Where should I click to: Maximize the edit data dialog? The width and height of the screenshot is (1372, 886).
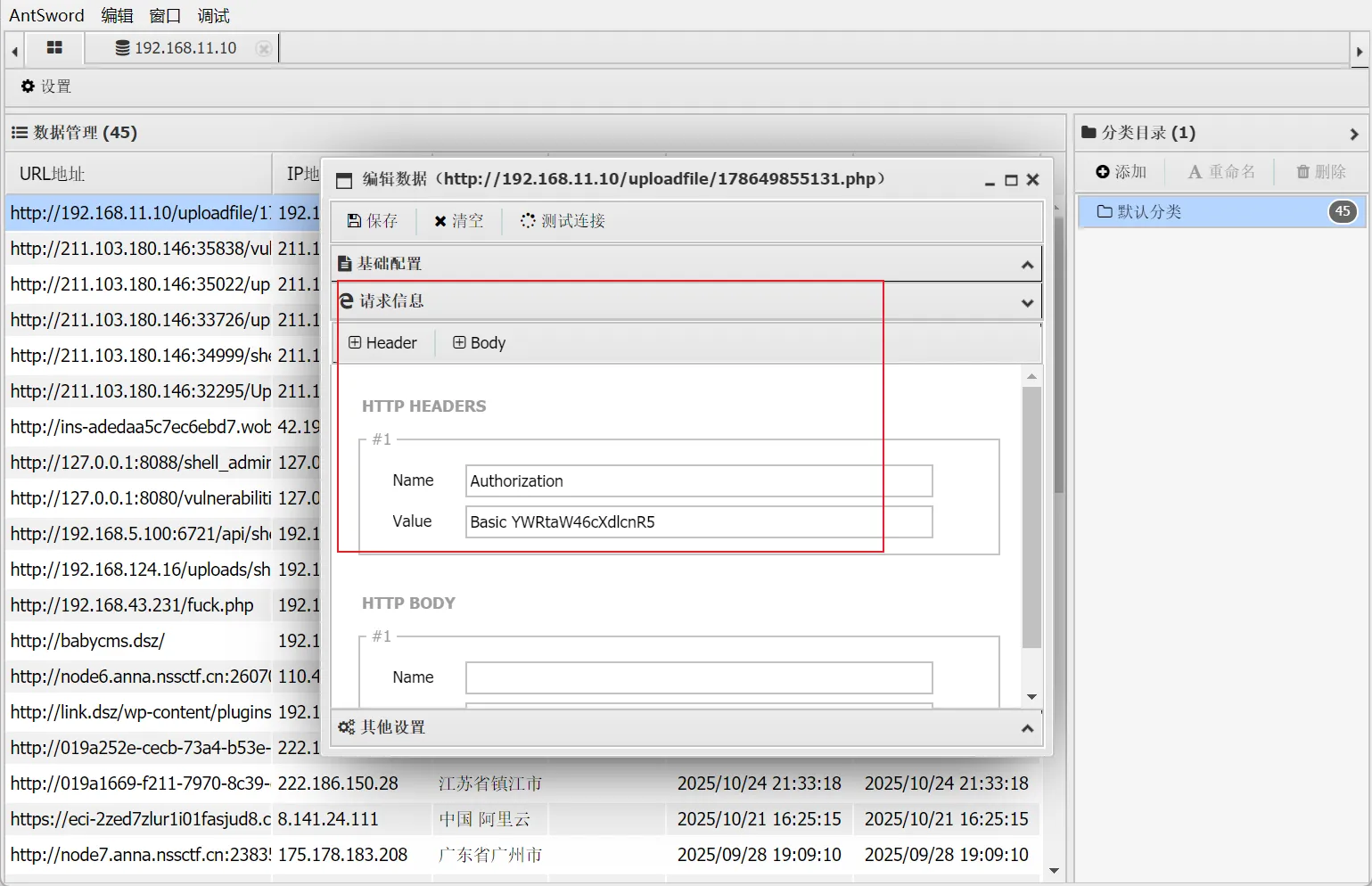coord(1011,180)
